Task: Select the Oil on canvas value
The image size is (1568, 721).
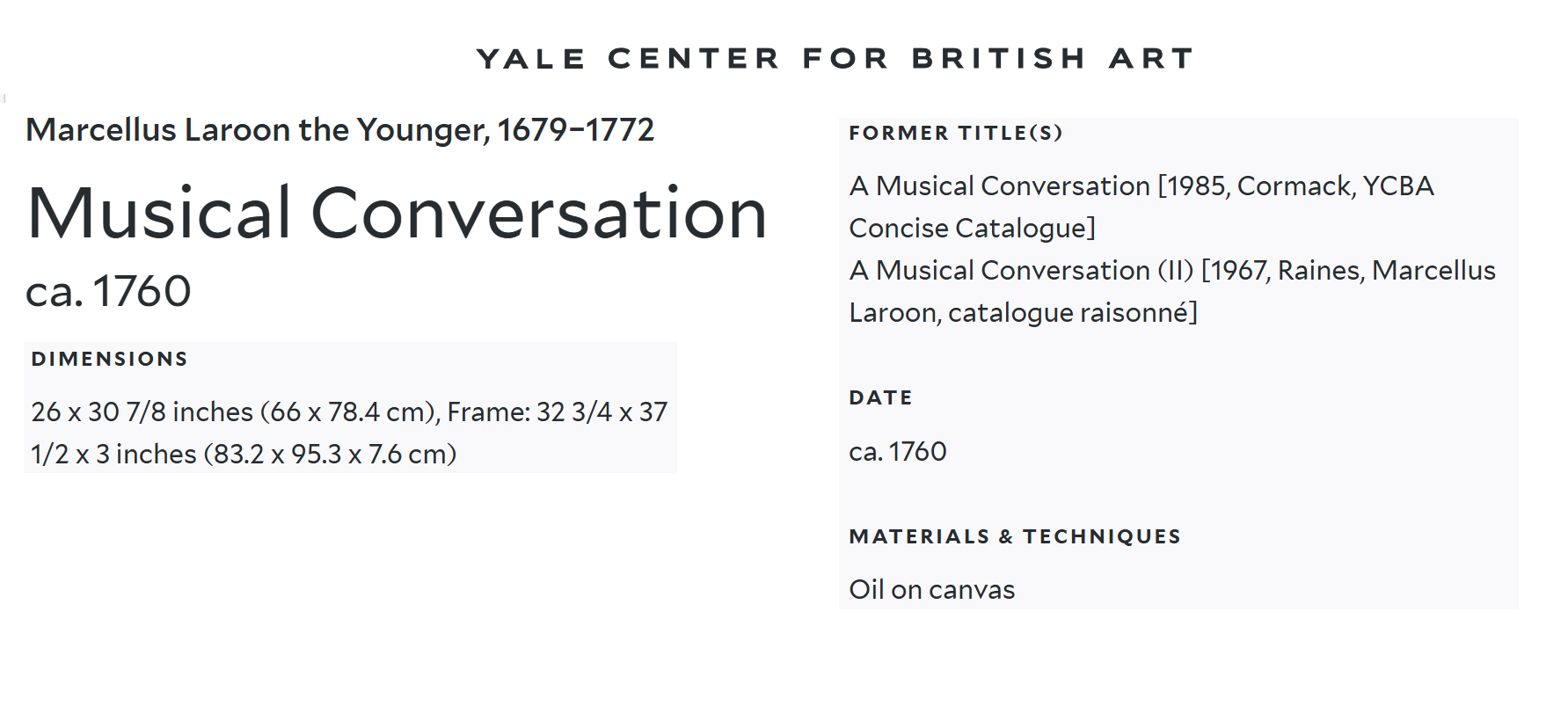Action: (x=931, y=590)
